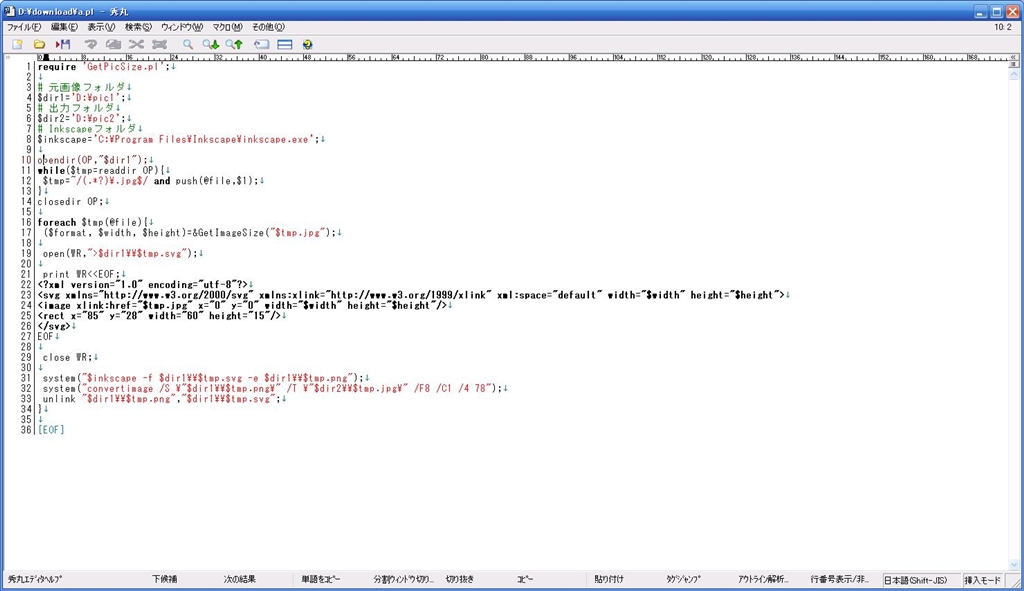Viewport: 1024px width, 591px height.
Task: Open the 編集(E) menu
Action: click(x=64, y=27)
